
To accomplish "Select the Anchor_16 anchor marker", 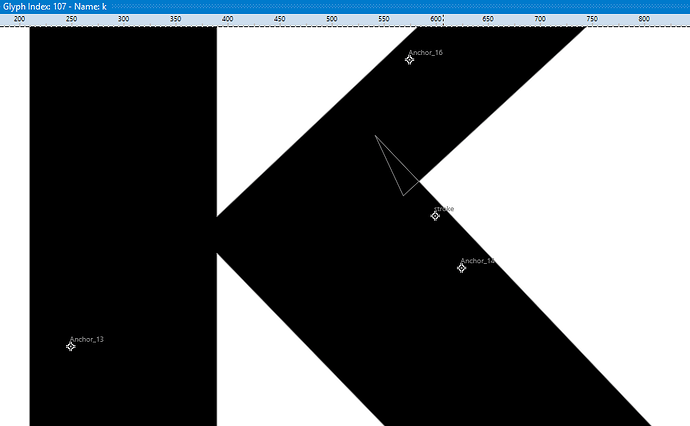I will 409,60.
